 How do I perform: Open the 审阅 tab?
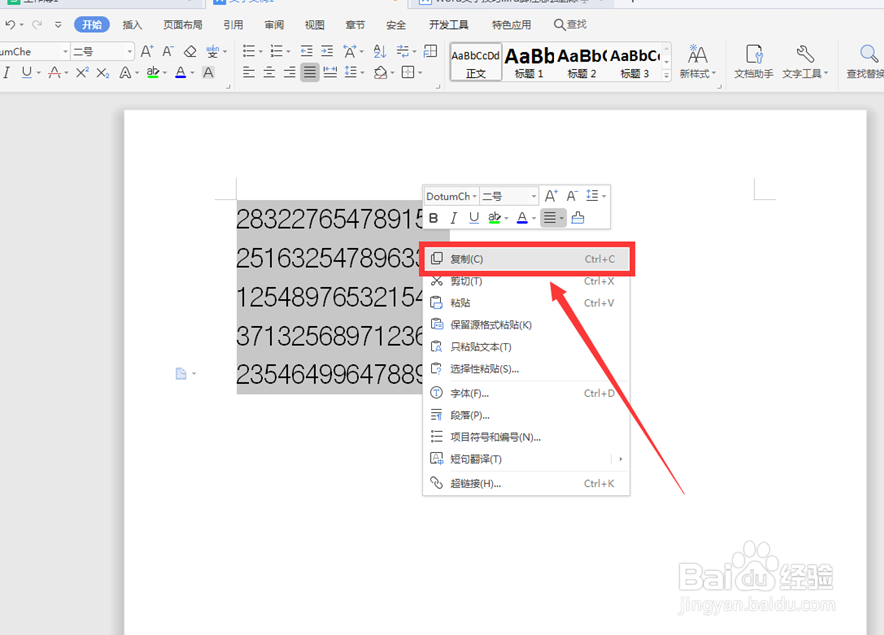pyautogui.click(x=274, y=25)
